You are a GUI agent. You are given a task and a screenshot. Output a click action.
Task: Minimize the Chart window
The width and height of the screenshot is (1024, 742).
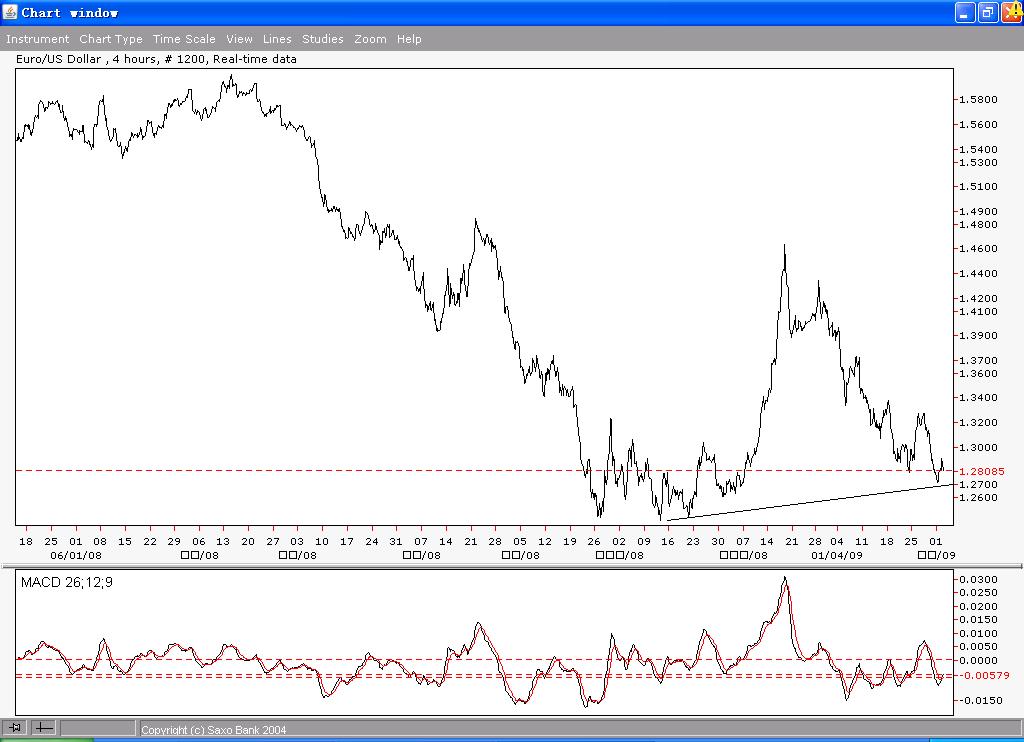point(965,12)
